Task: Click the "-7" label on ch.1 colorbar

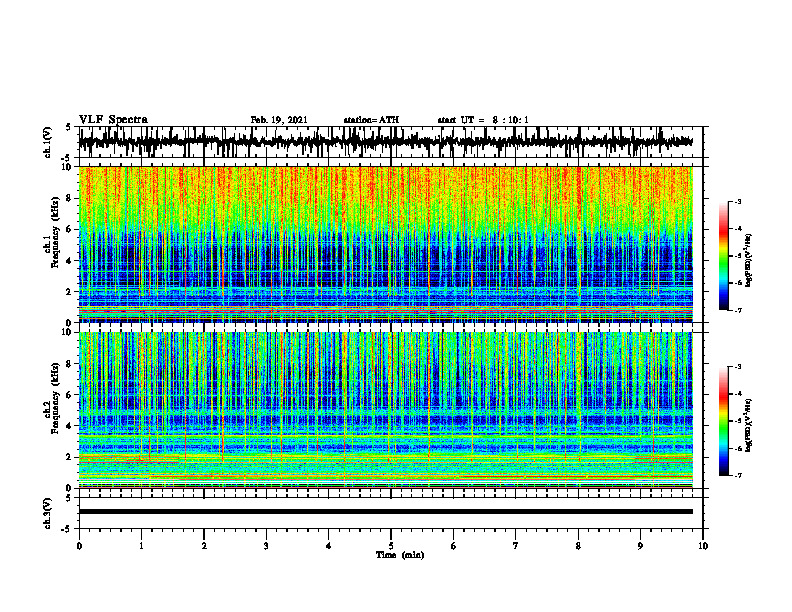Action: click(x=737, y=310)
